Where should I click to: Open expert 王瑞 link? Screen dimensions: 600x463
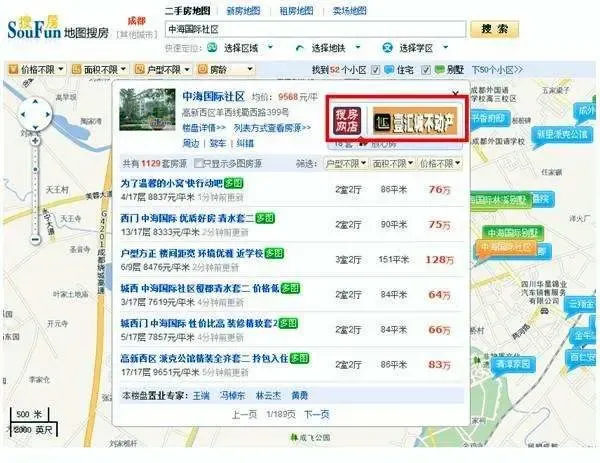(x=201, y=395)
